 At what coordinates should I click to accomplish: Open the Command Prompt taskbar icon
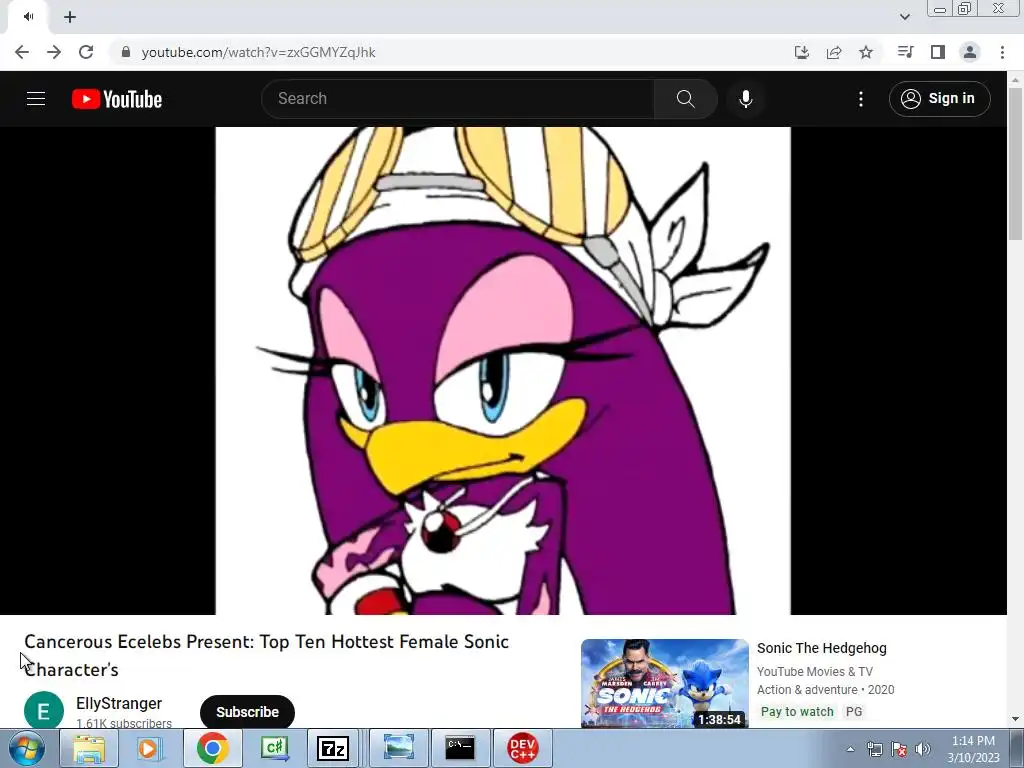[x=460, y=748]
